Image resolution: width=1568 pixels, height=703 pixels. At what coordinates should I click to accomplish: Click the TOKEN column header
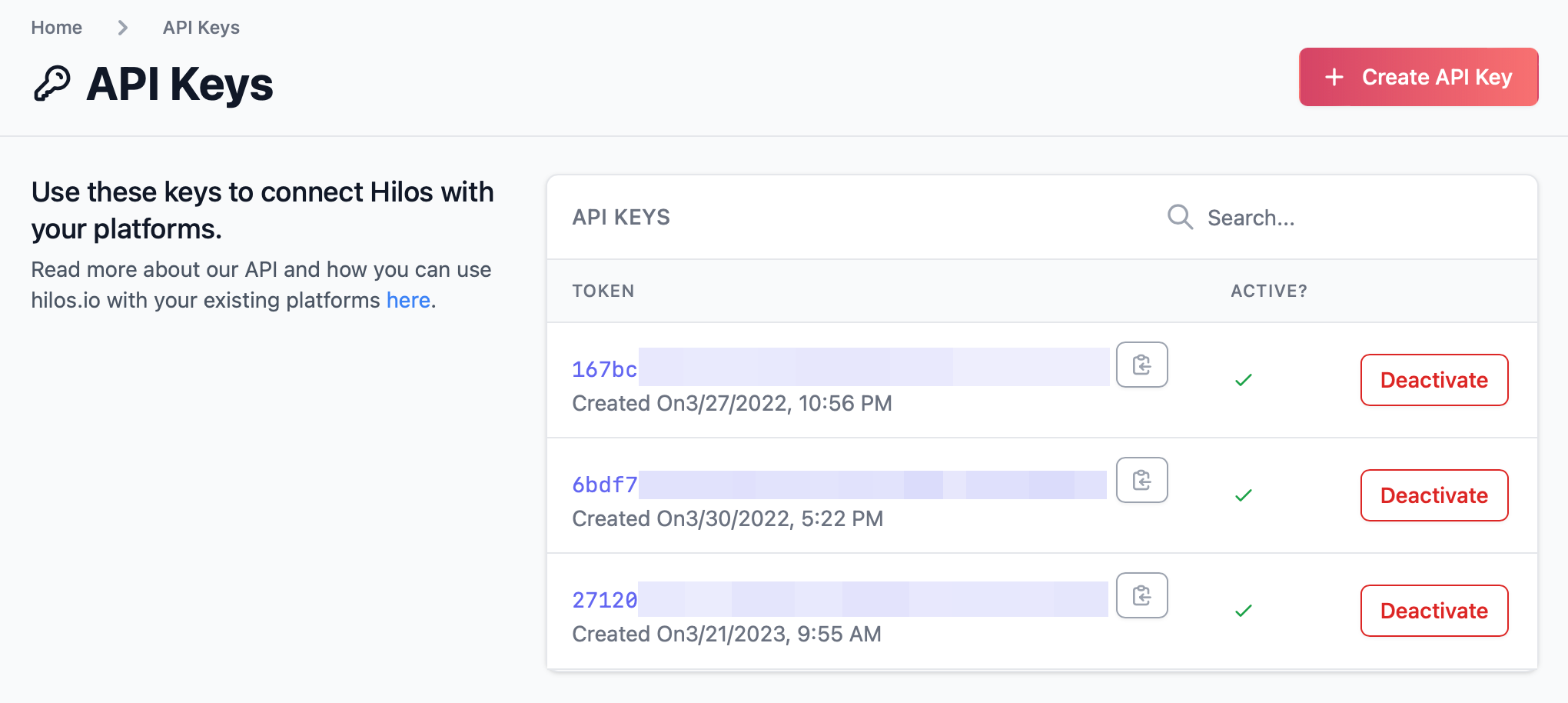pyautogui.click(x=603, y=291)
